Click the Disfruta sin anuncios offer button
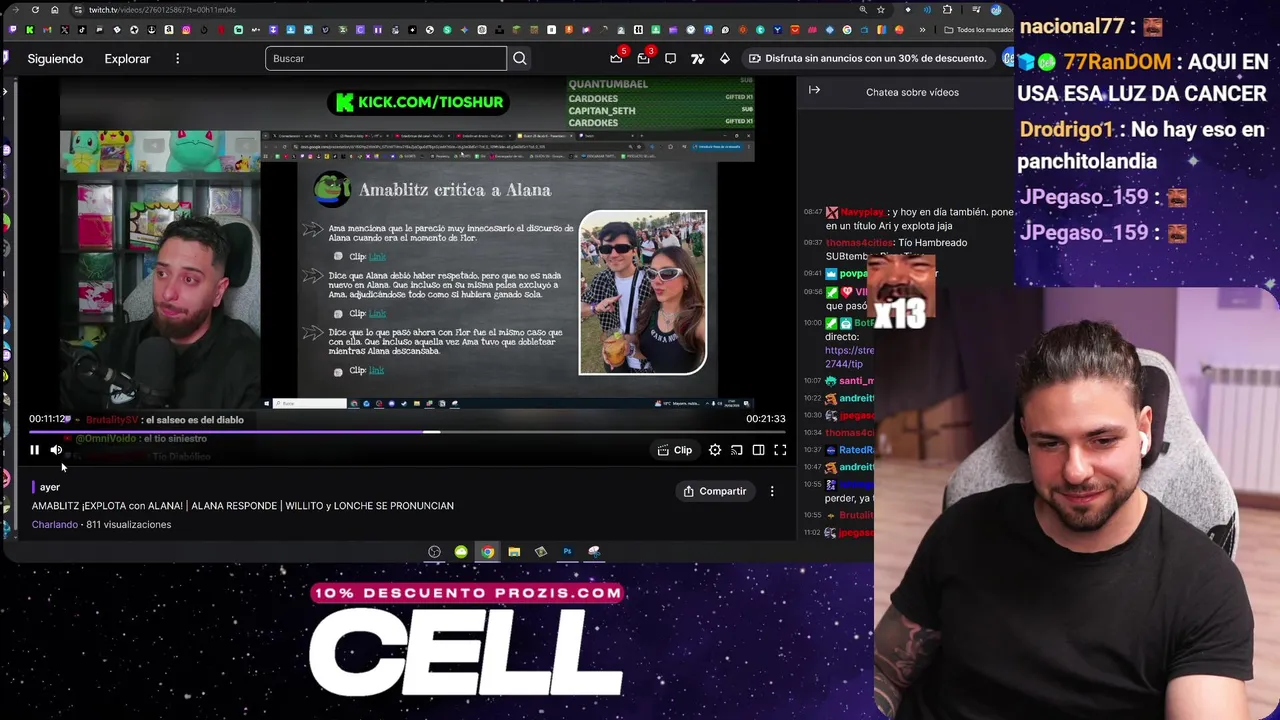Image resolution: width=1280 pixels, height=720 pixels. coord(867,58)
